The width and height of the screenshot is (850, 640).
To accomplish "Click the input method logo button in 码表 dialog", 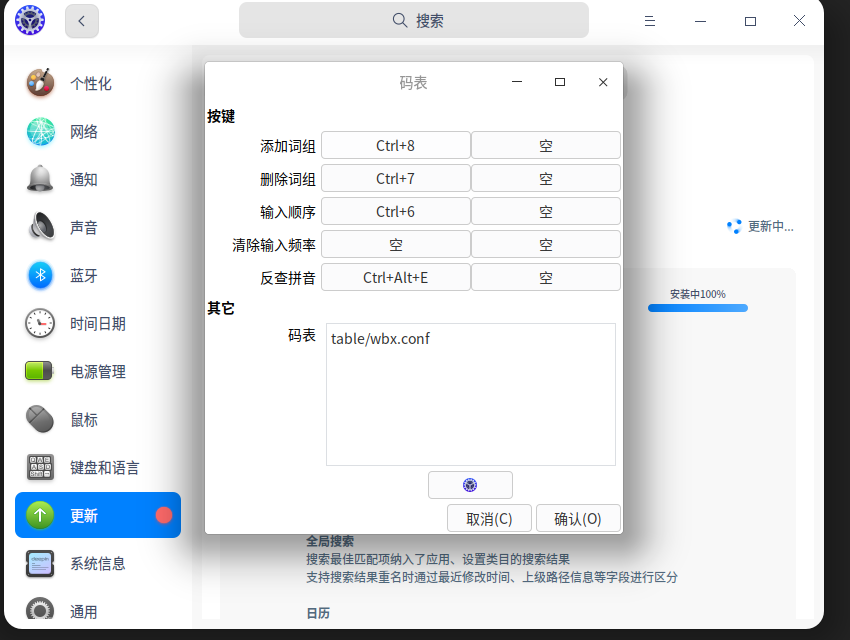I will click(x=470, y=485).
